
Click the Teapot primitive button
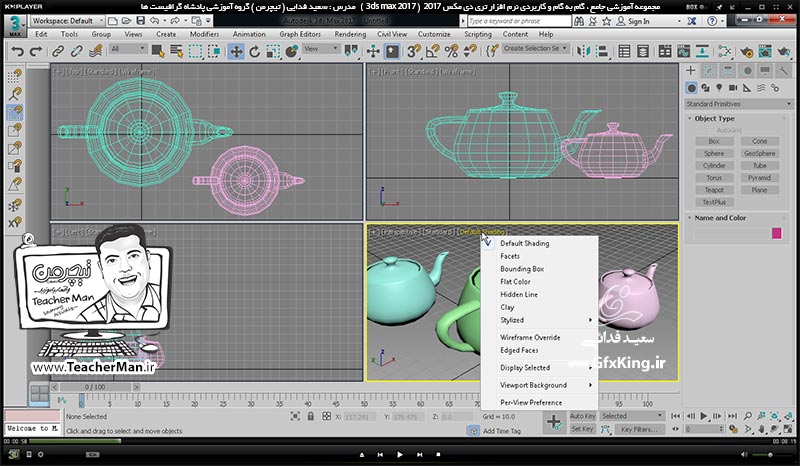coord(714,190)
